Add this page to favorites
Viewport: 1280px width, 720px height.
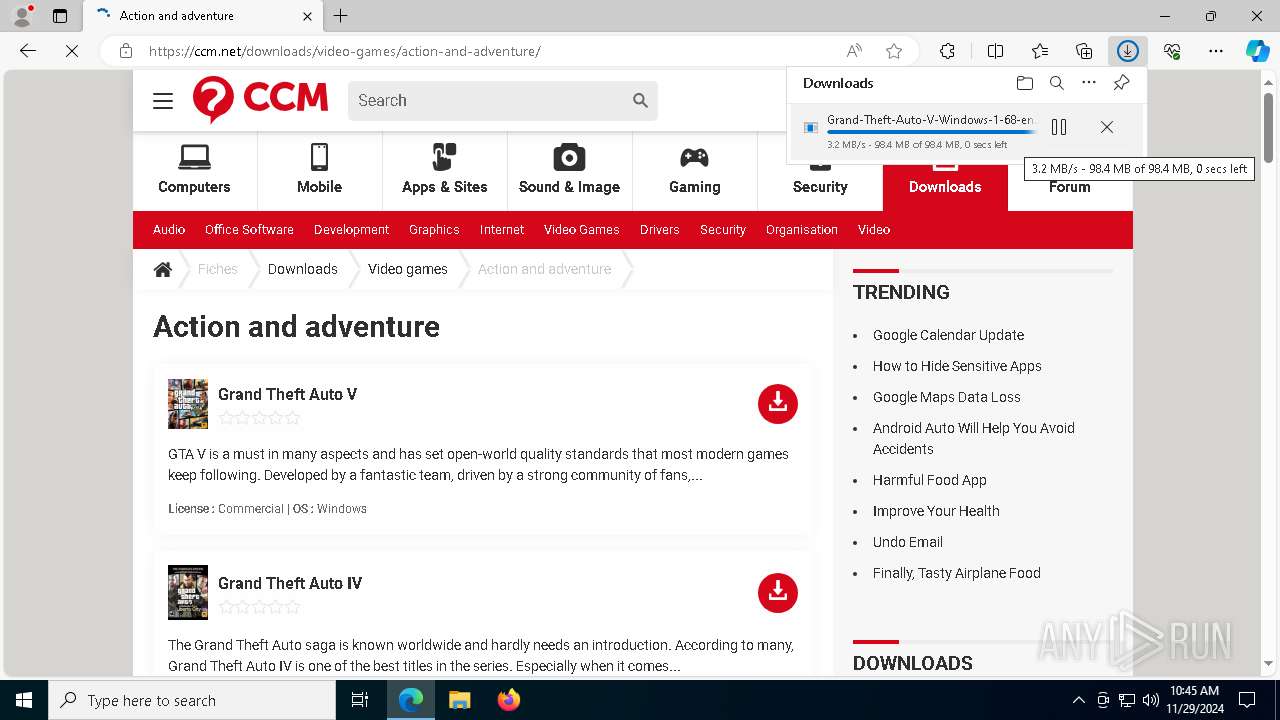pos(894,51)
